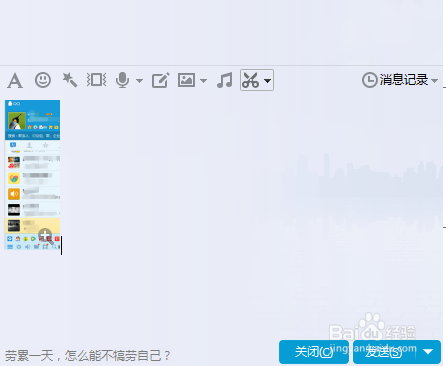Screen dimensions: 446x366
Task: Expand the screenshot scissors dropdown arrow
Action: pos(267,81)
